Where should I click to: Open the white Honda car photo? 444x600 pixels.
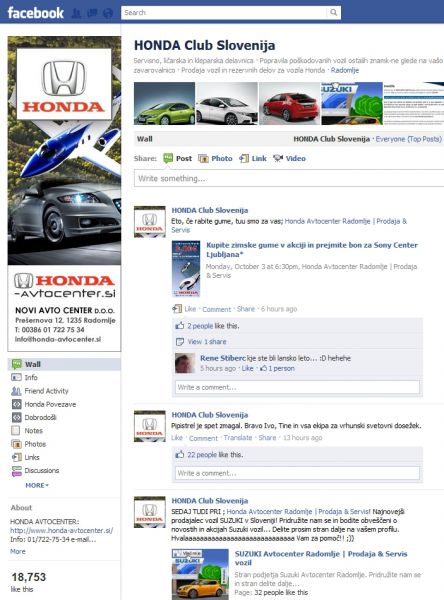pyautogui.click(x=227, y=103)
